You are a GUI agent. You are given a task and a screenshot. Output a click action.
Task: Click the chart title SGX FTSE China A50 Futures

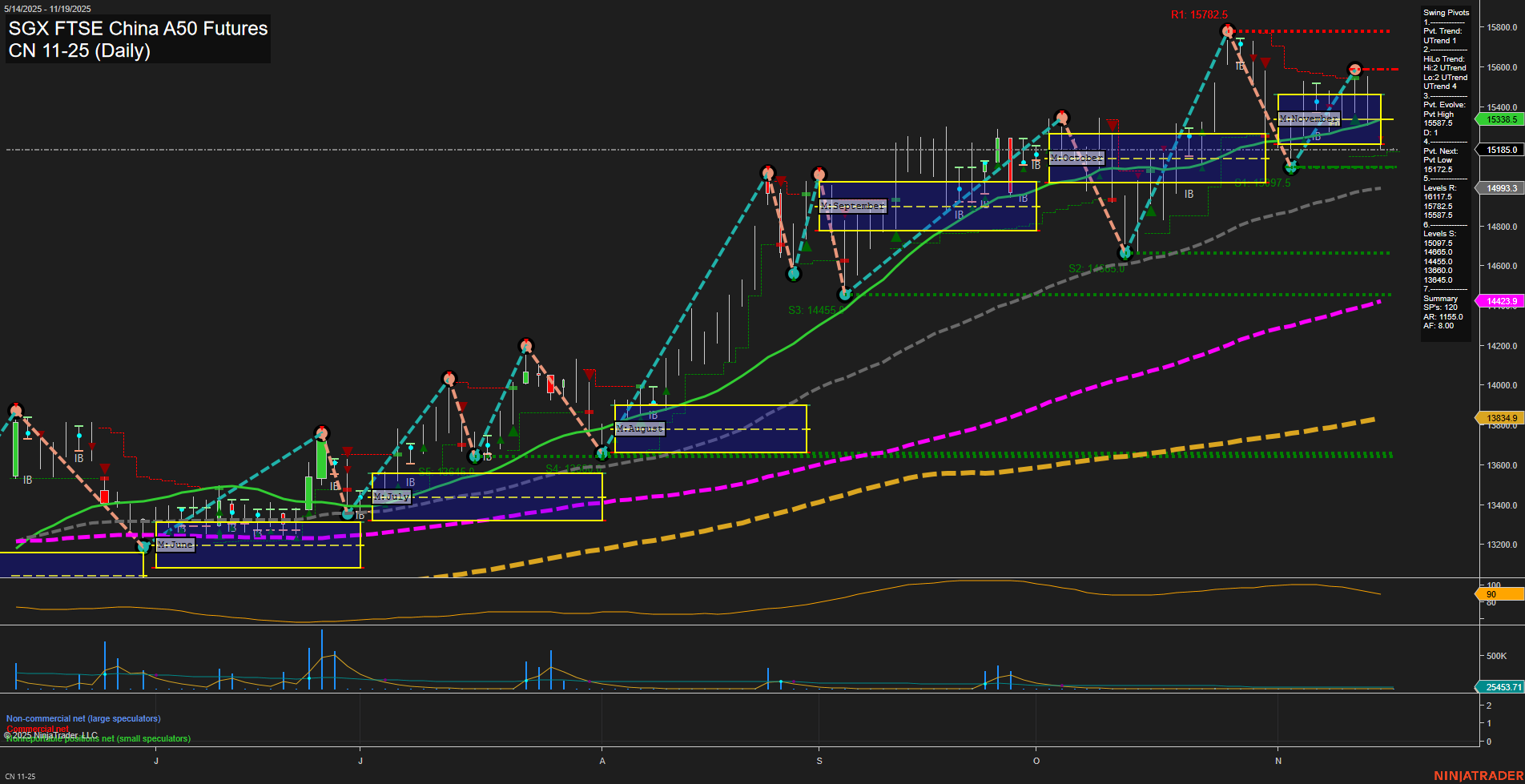[138, 29]
